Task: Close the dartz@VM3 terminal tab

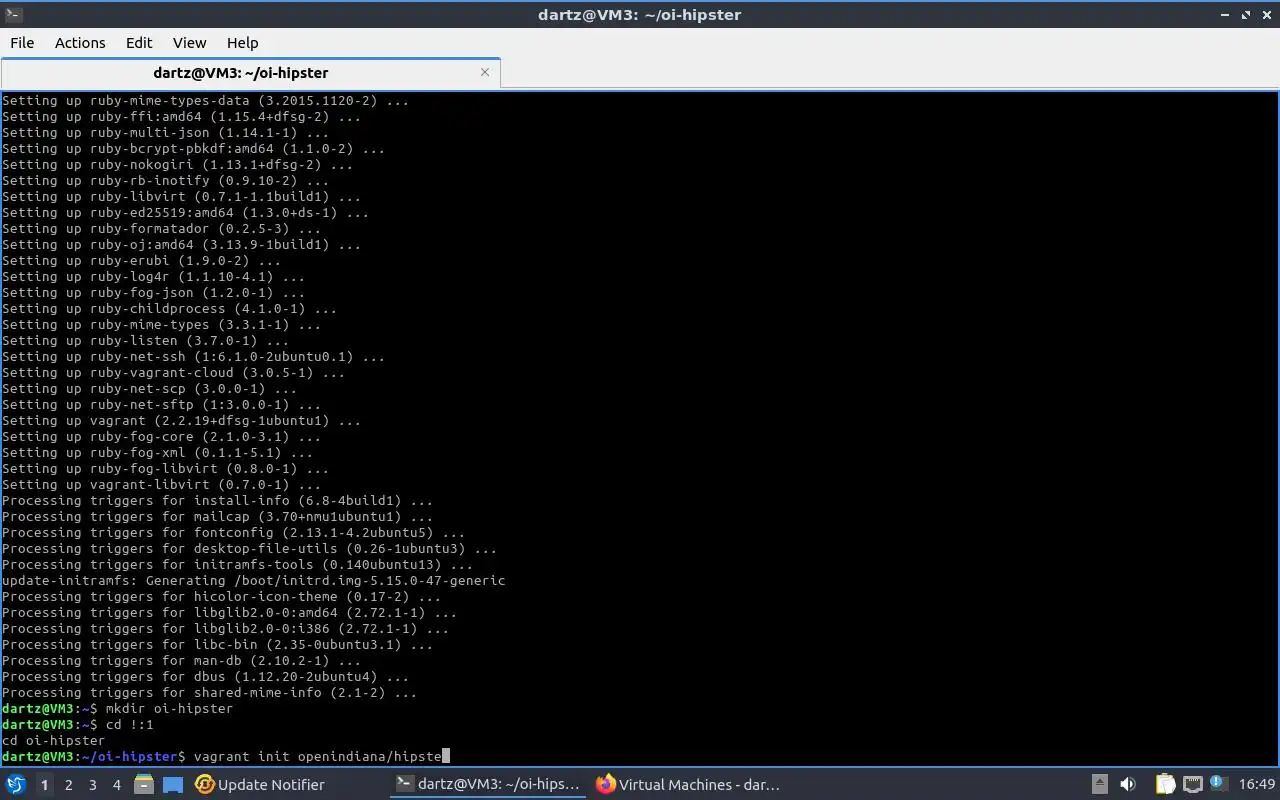Action: click(485, 72)
